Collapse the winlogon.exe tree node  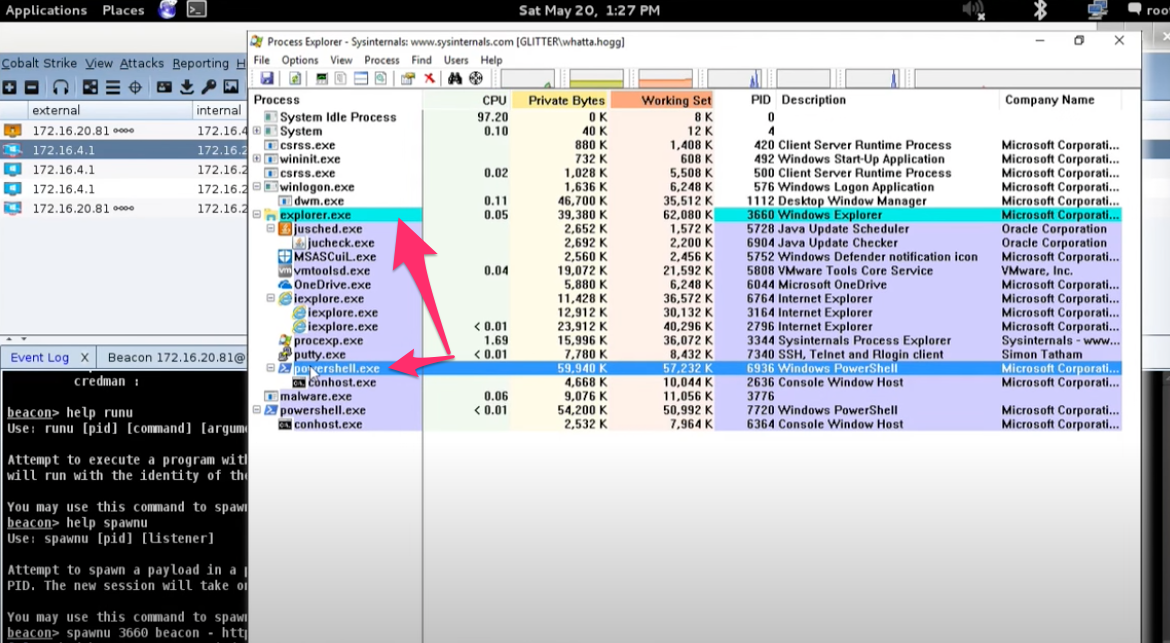(257, 187)
